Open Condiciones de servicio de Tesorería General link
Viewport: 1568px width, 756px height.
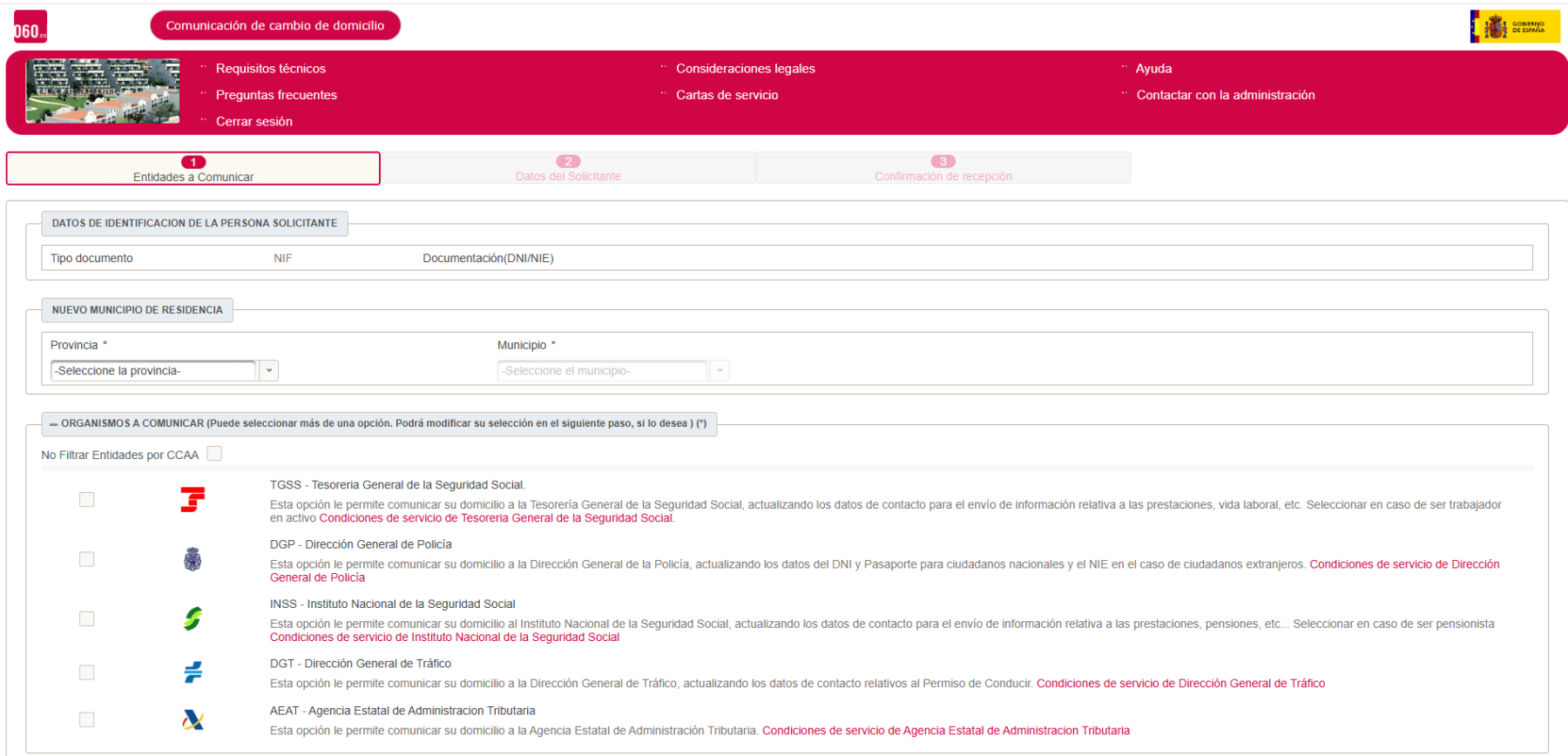coord(497,518)
